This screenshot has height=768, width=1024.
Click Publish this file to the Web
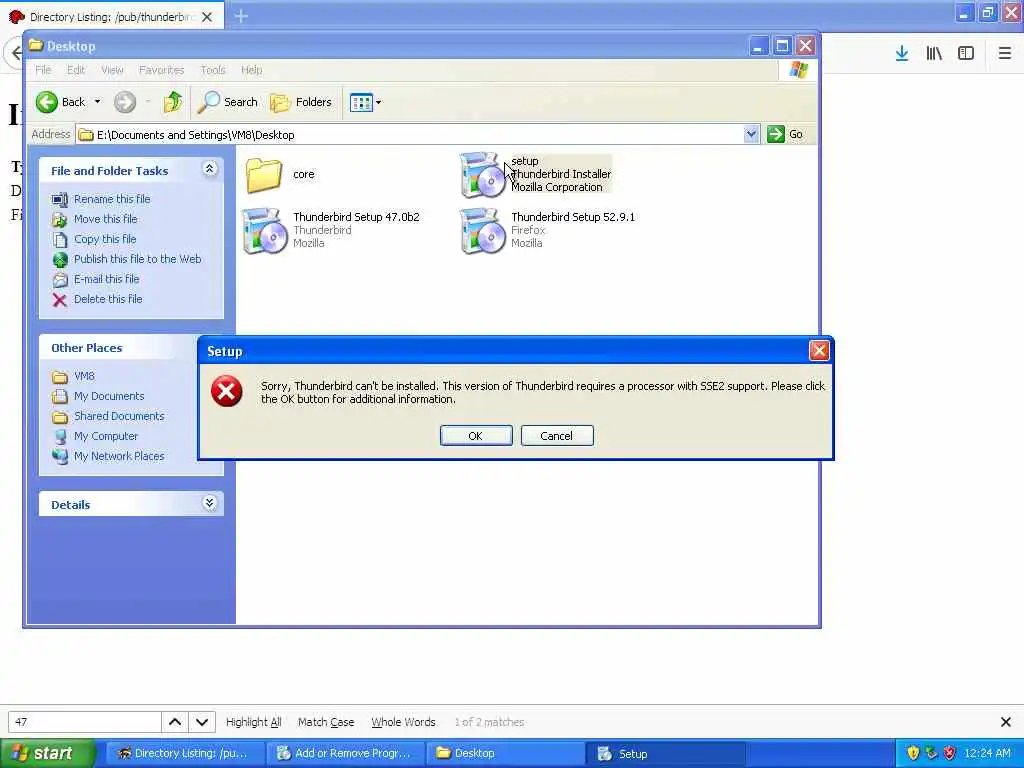pos(137,259)
